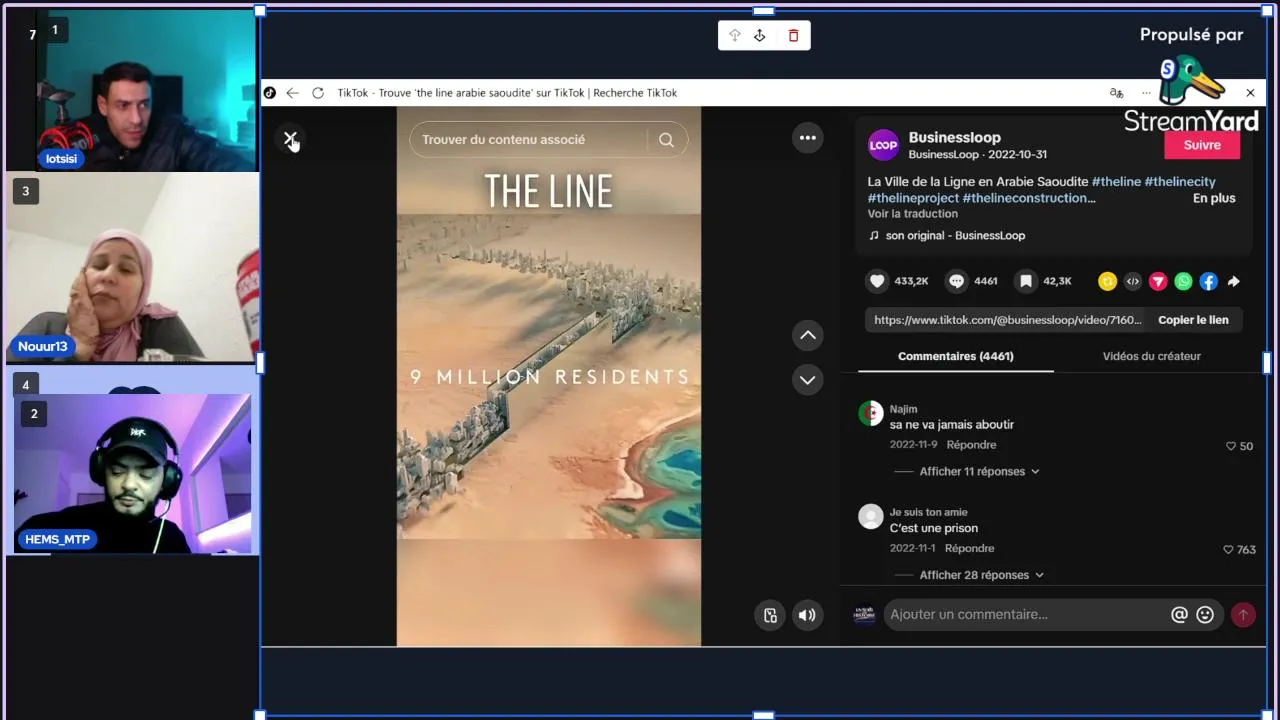This screenshot has width=1280, height=720.
Task: Reply to C'est une prison comment
Action: tap(969, 549)
